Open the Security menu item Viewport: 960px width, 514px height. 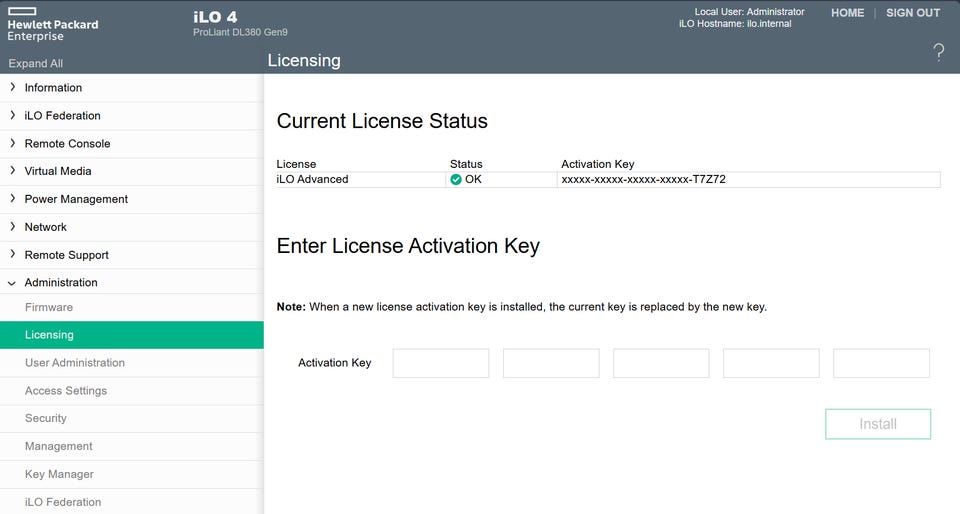click(x=132, y=419)
